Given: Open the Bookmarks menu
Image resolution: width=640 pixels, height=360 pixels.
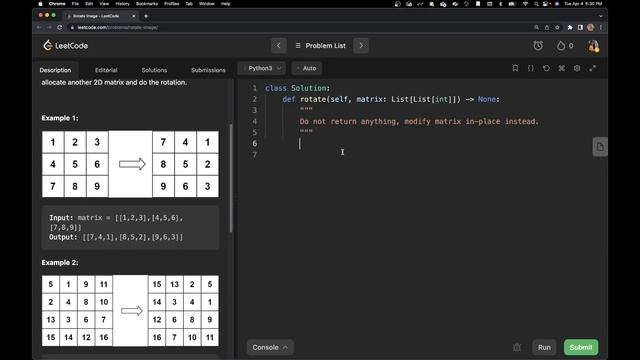Looking at the screenshot, I should point(147,4).
